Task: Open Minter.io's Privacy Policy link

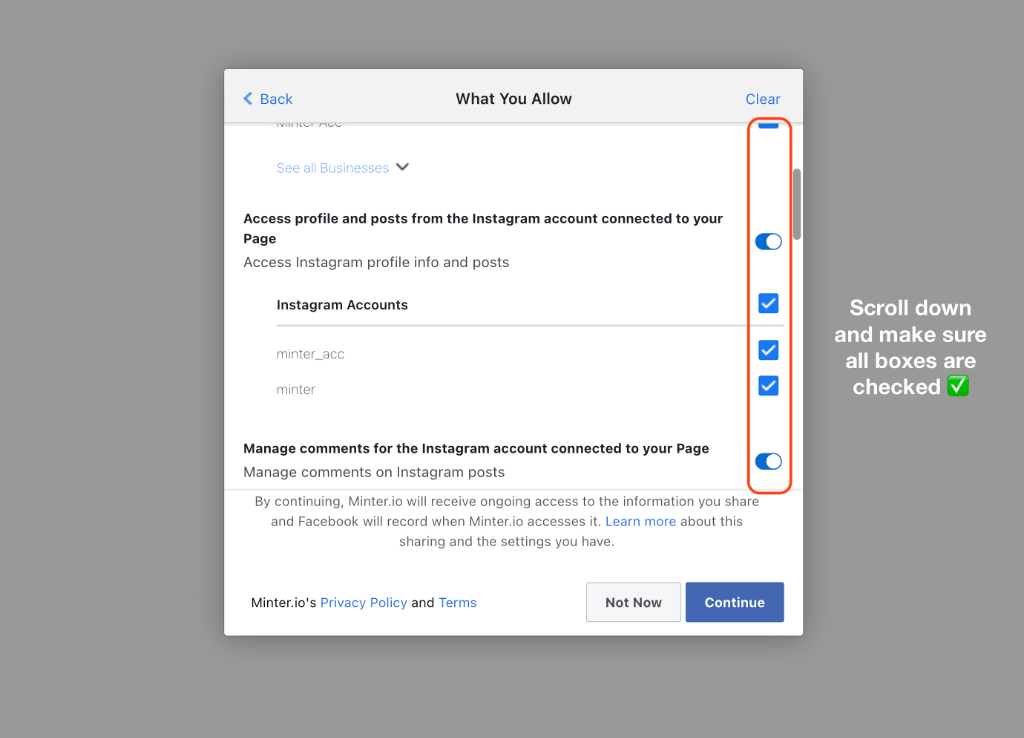Action: coord(364,603)
